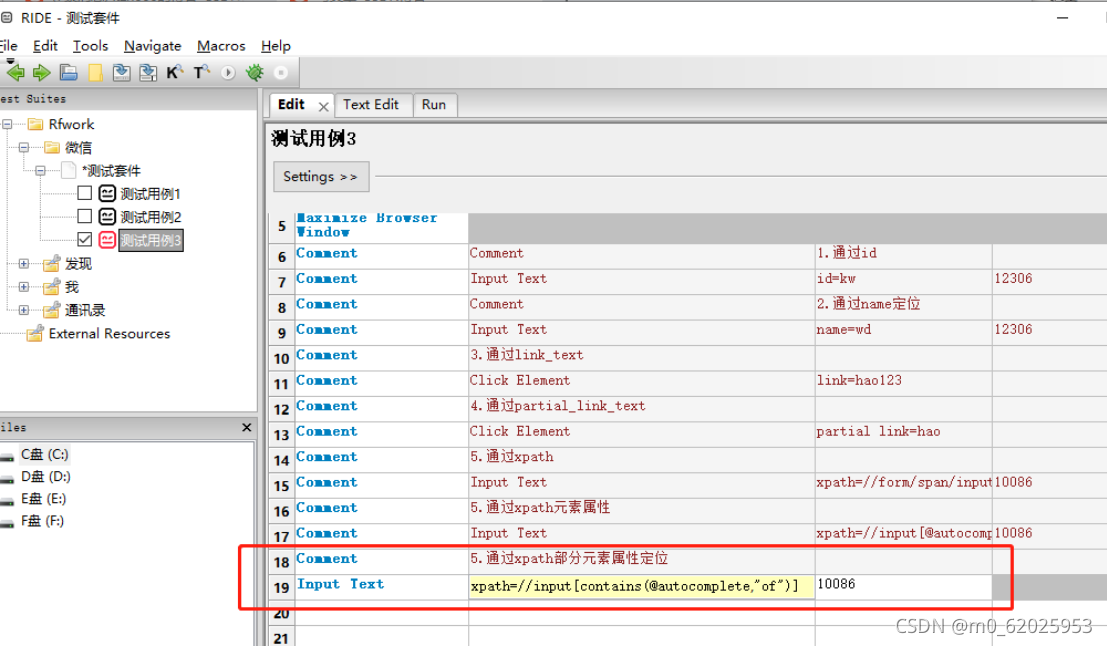Click the Save toolbar icon

[x=121, y=71]
